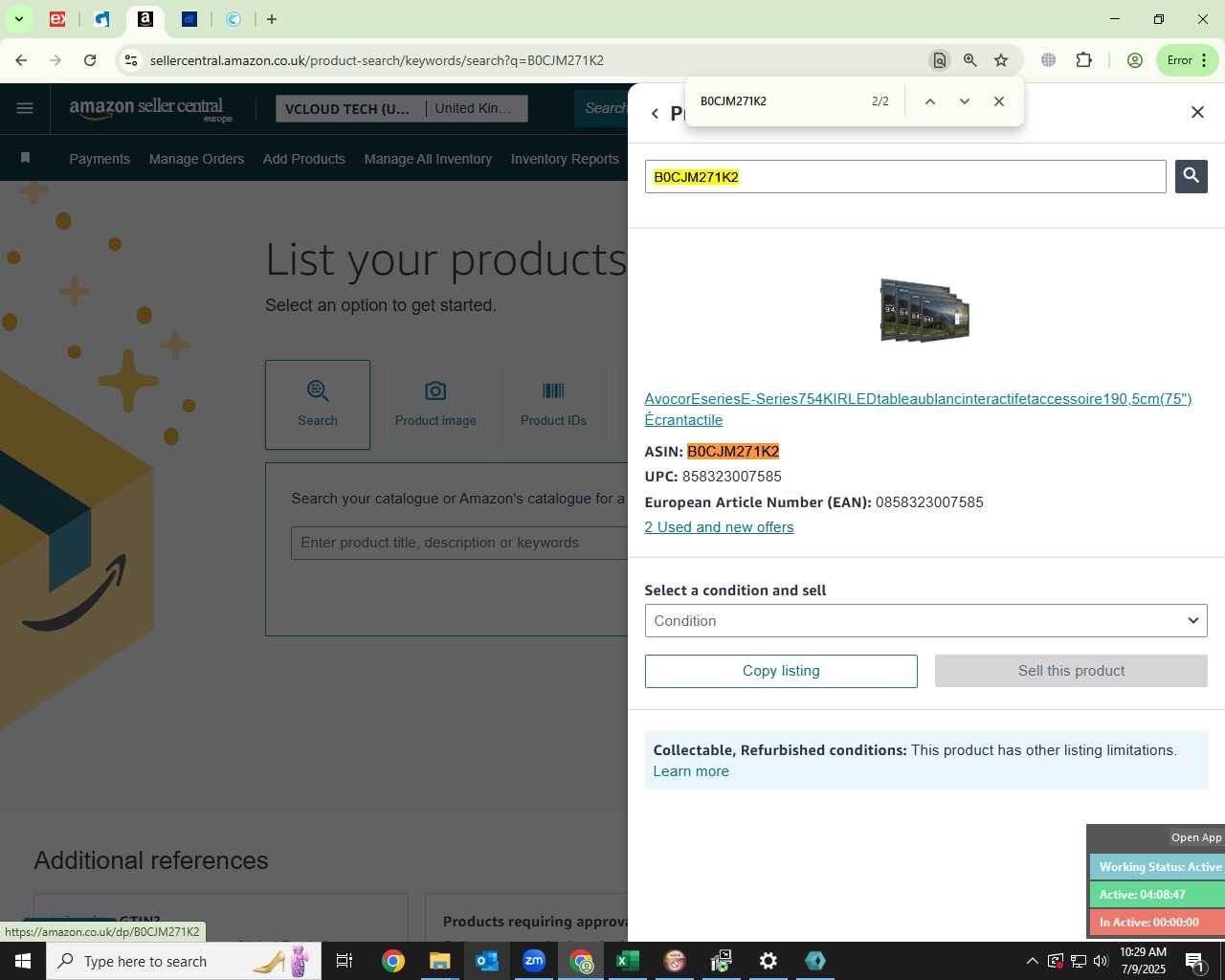Select the Product image option card

435,405
